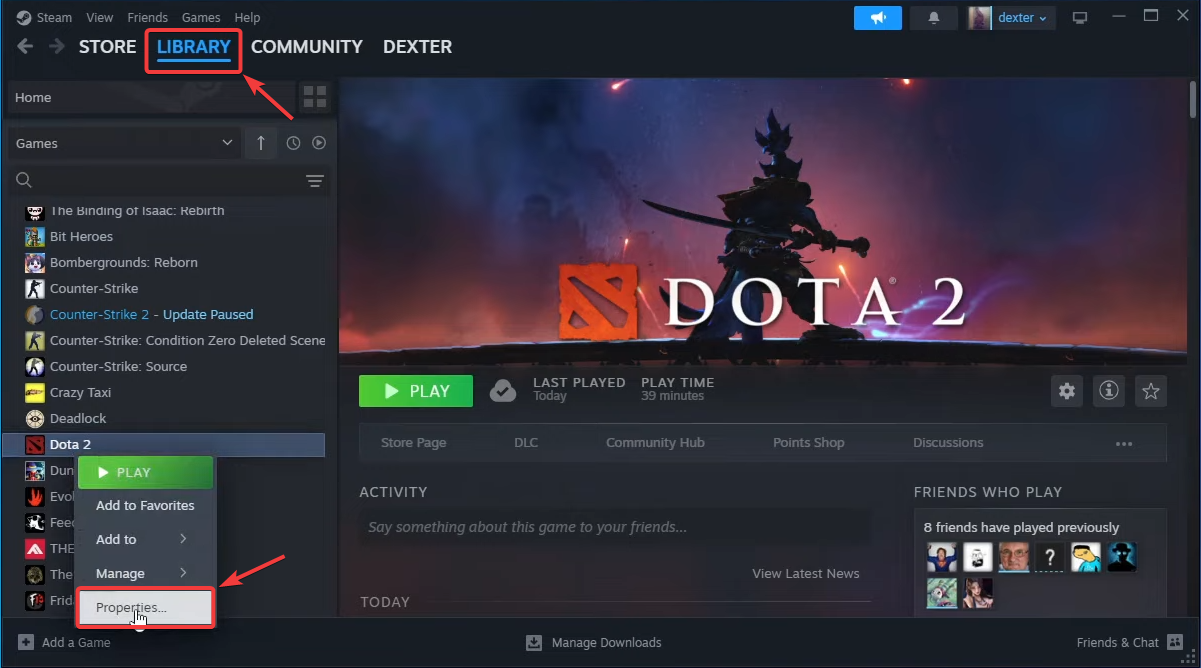The image size is (1201, 668).
Task: Expand the Manage submenu
Action: [146, 573]
